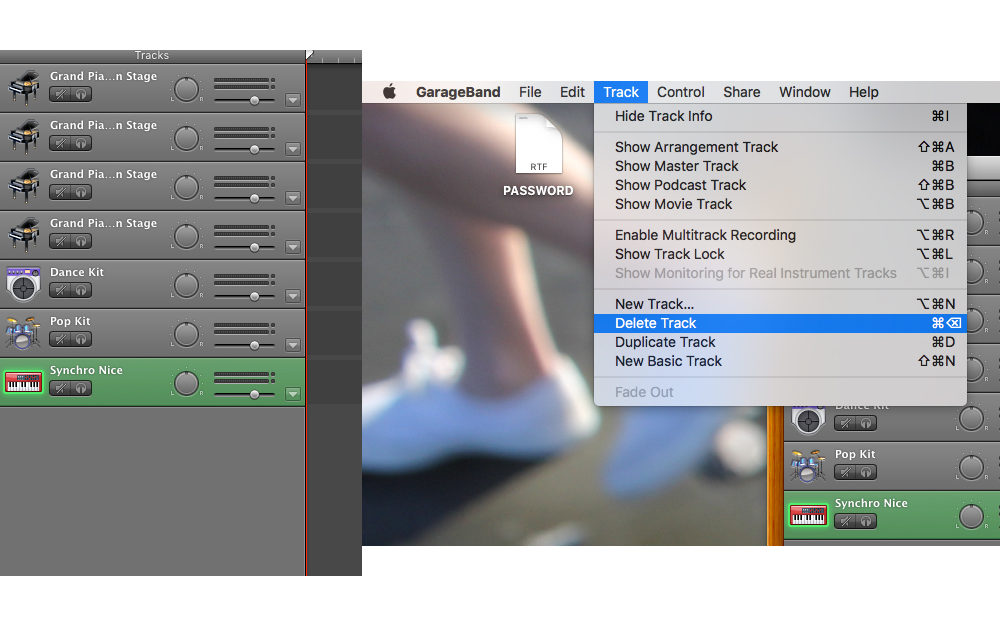Solo the first Grand Piano track with headphone icon
This screenshot has height=622, width=1000.
click(x=81, y=94)
